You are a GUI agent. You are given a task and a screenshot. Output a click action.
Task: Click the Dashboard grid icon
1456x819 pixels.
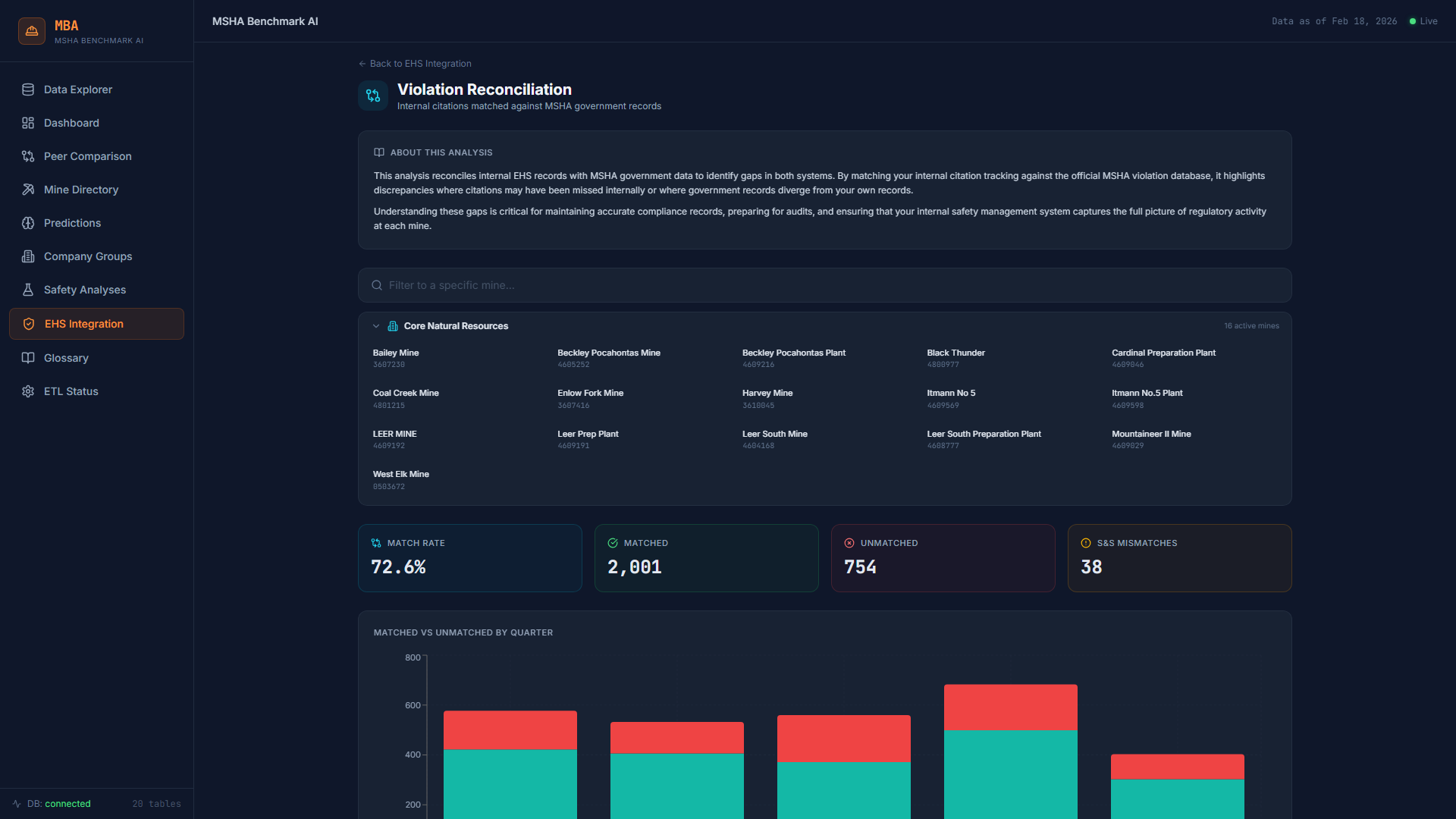point(28,123)
